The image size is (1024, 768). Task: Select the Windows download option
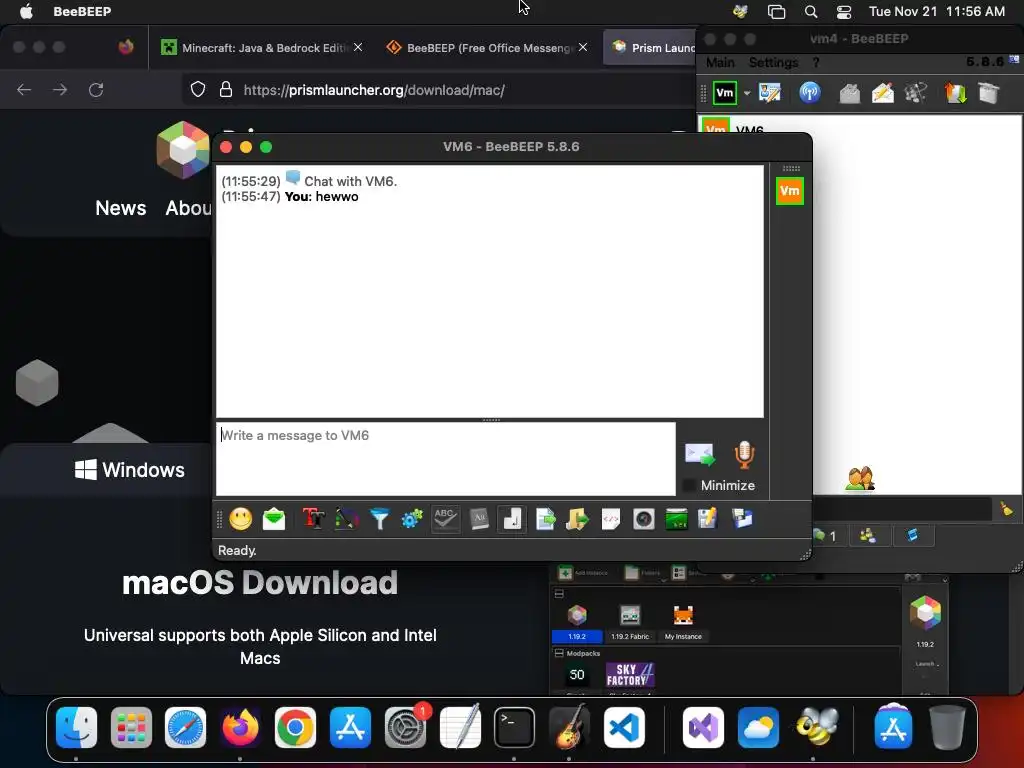(130, 470)
